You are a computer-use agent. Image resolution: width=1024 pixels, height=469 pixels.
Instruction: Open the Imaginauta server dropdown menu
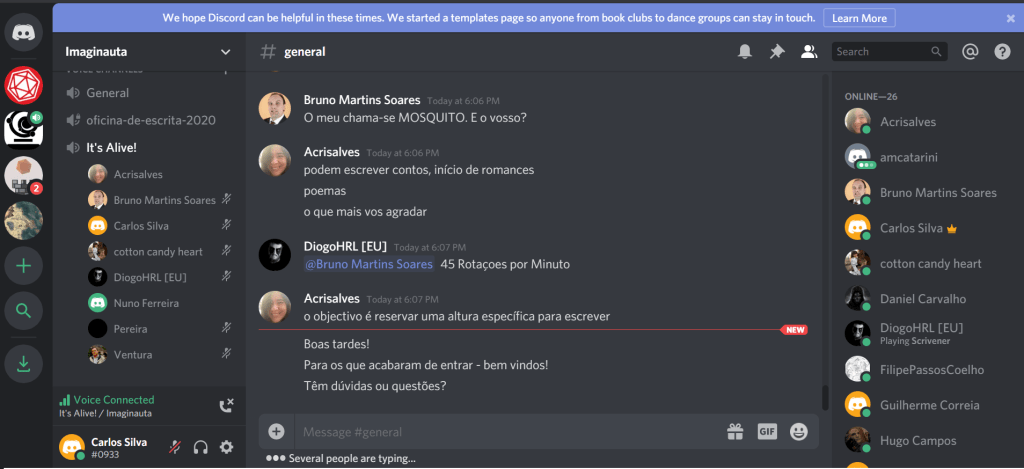225,52
